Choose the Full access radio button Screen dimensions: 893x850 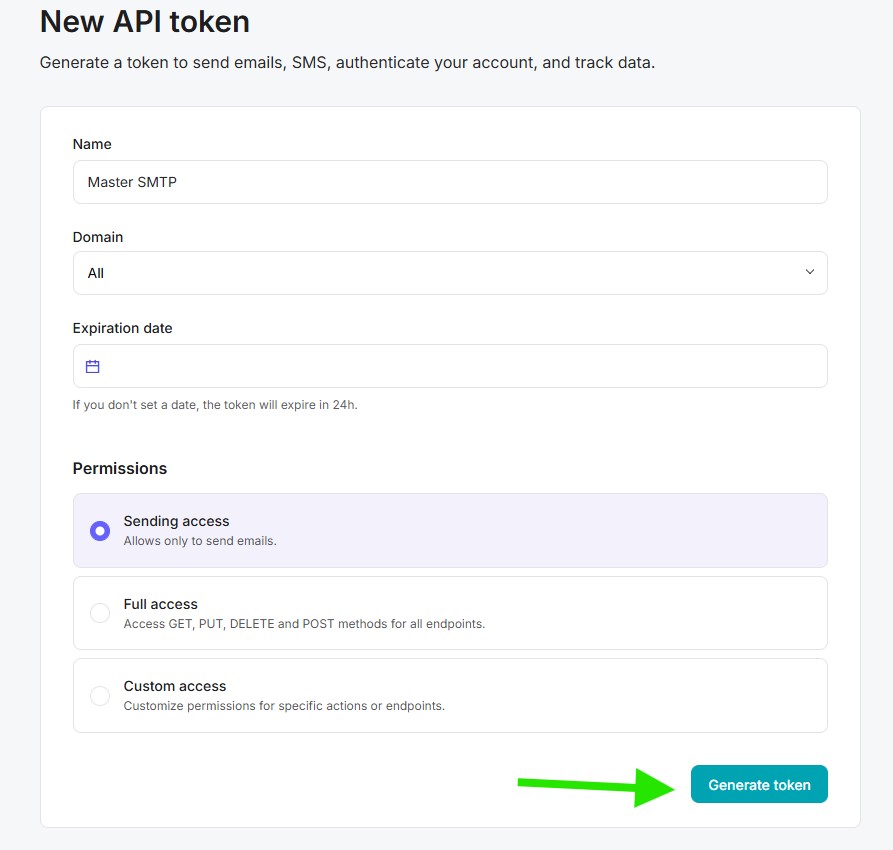[100, 613]
